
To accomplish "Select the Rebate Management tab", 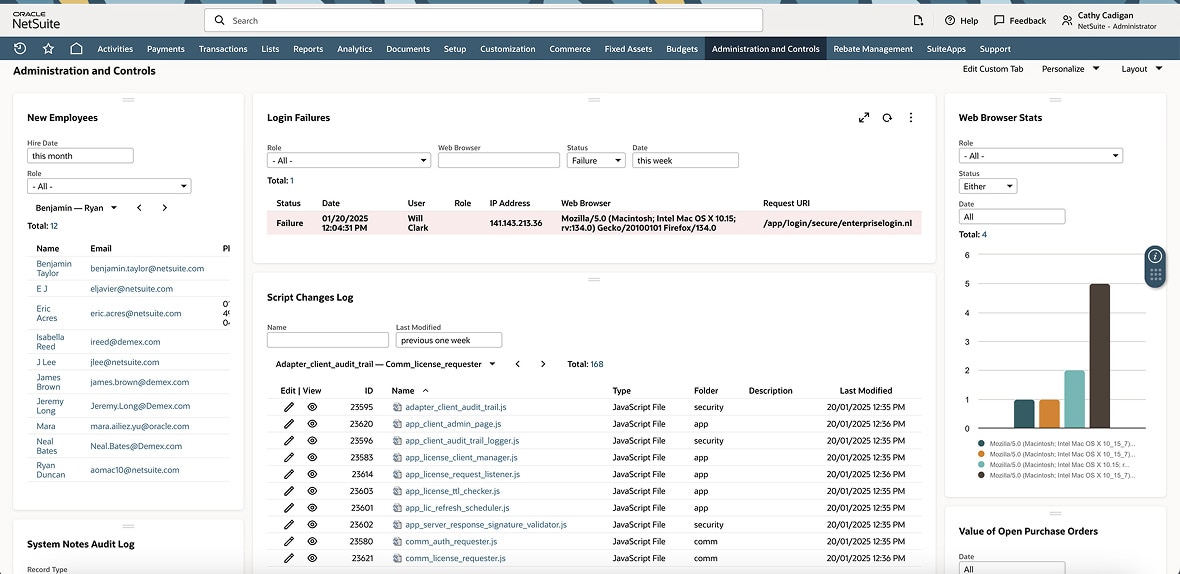I will pos(872,49).
